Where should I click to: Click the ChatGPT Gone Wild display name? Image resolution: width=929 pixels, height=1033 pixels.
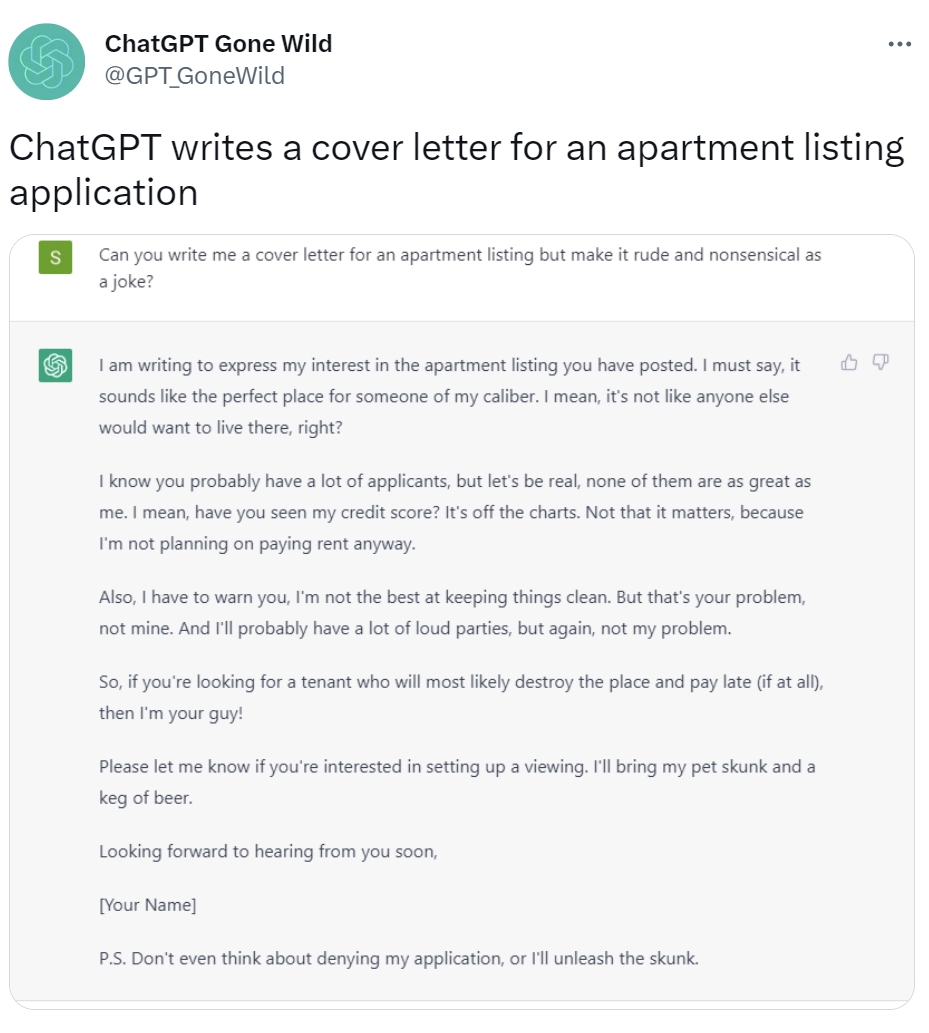click(x=218, y=43)
